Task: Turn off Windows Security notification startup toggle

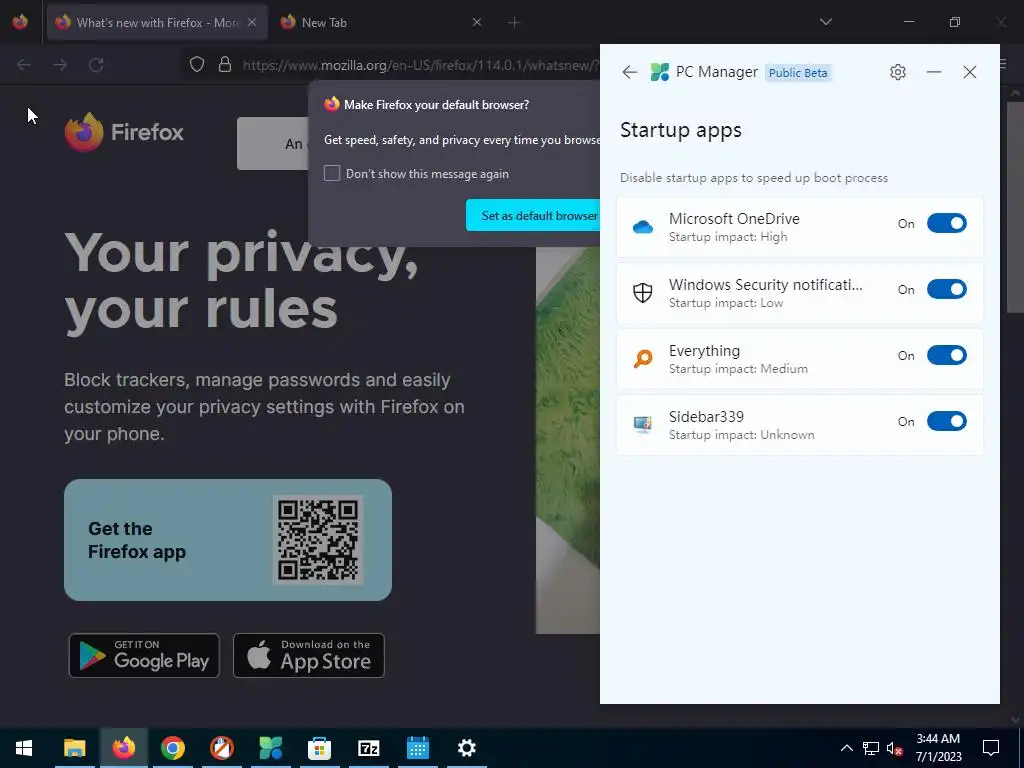Action: (946, 289)
